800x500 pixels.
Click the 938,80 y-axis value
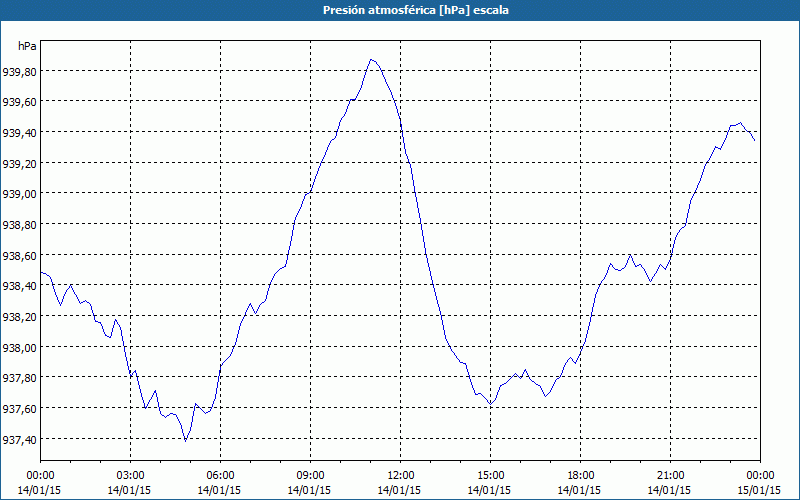click(19, 224)
